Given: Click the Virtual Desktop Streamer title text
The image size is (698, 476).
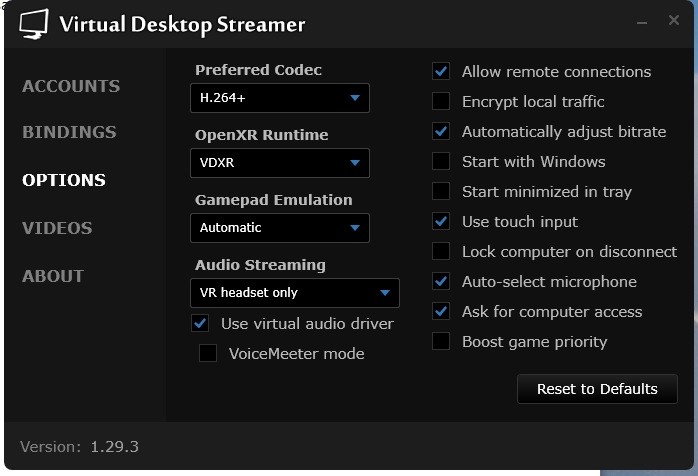Looking at the screenshot, I should click(183, 25).
